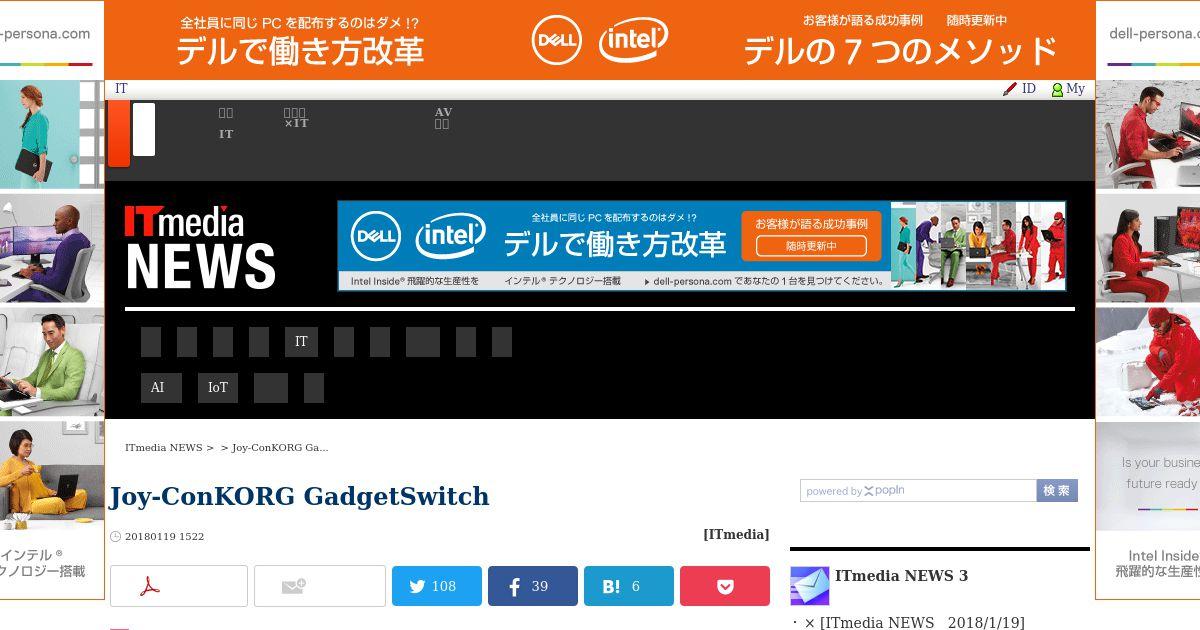The image size is (1200, 630).
Task: Click the right dell-persona.com side ad
Action: (1148, 300)
